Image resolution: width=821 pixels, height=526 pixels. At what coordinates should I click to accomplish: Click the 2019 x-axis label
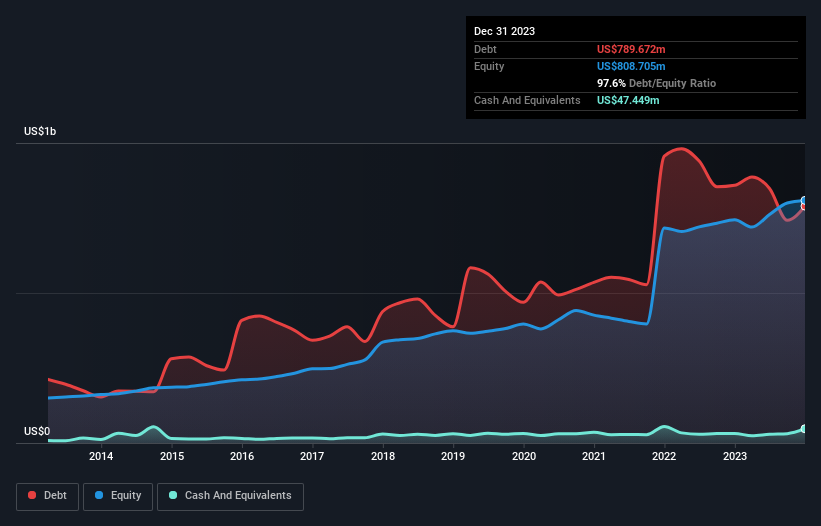pyautogui.click(x=453, y=456)
